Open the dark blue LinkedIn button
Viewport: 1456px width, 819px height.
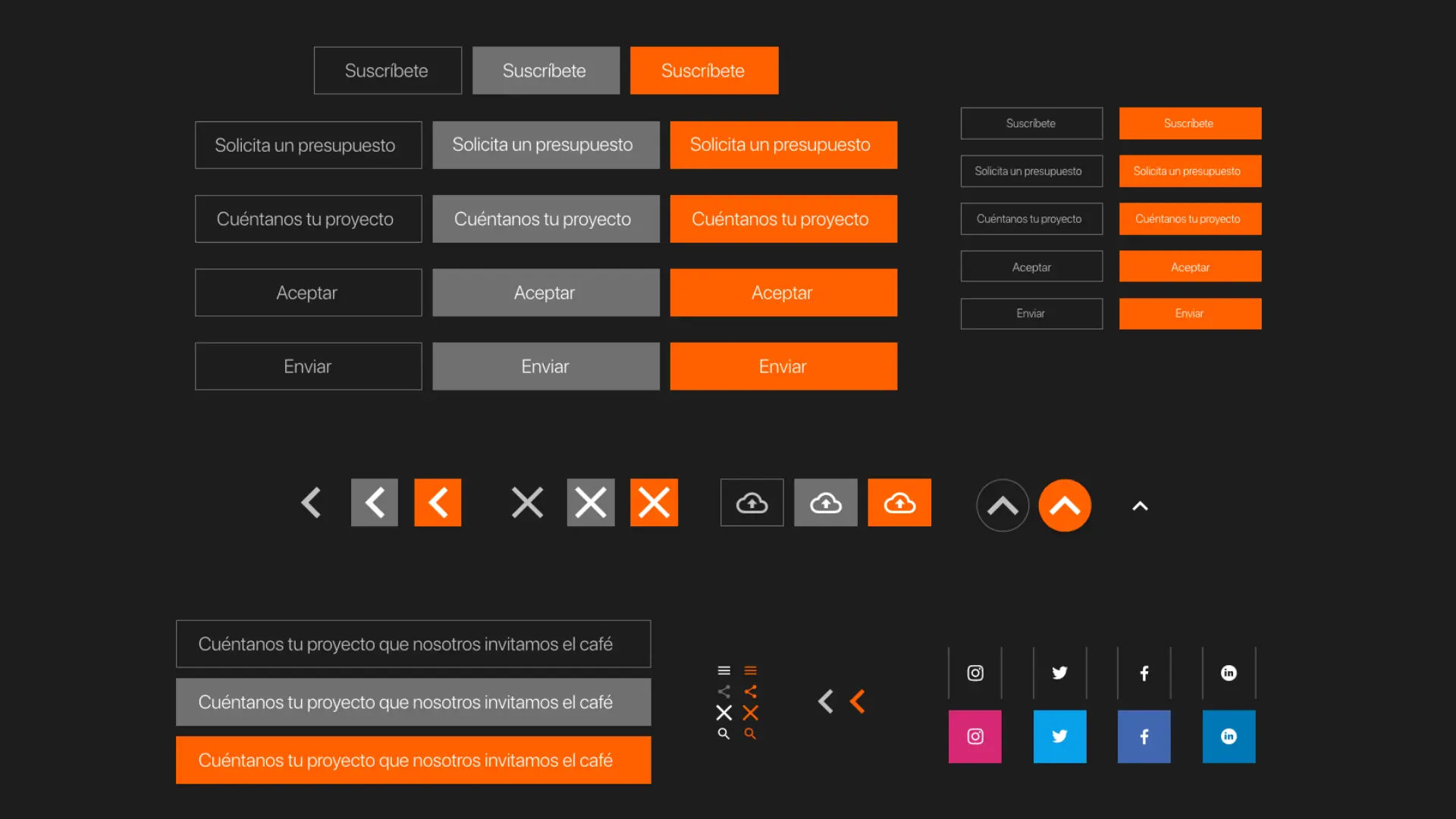[1228, 736]
